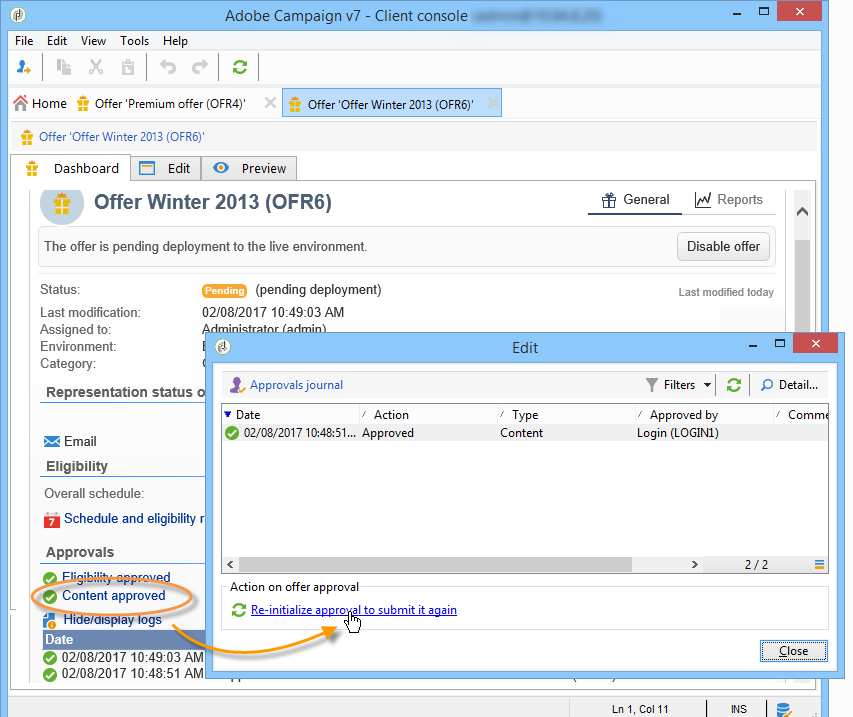Click the Redo arrow icon

point(200,67)
